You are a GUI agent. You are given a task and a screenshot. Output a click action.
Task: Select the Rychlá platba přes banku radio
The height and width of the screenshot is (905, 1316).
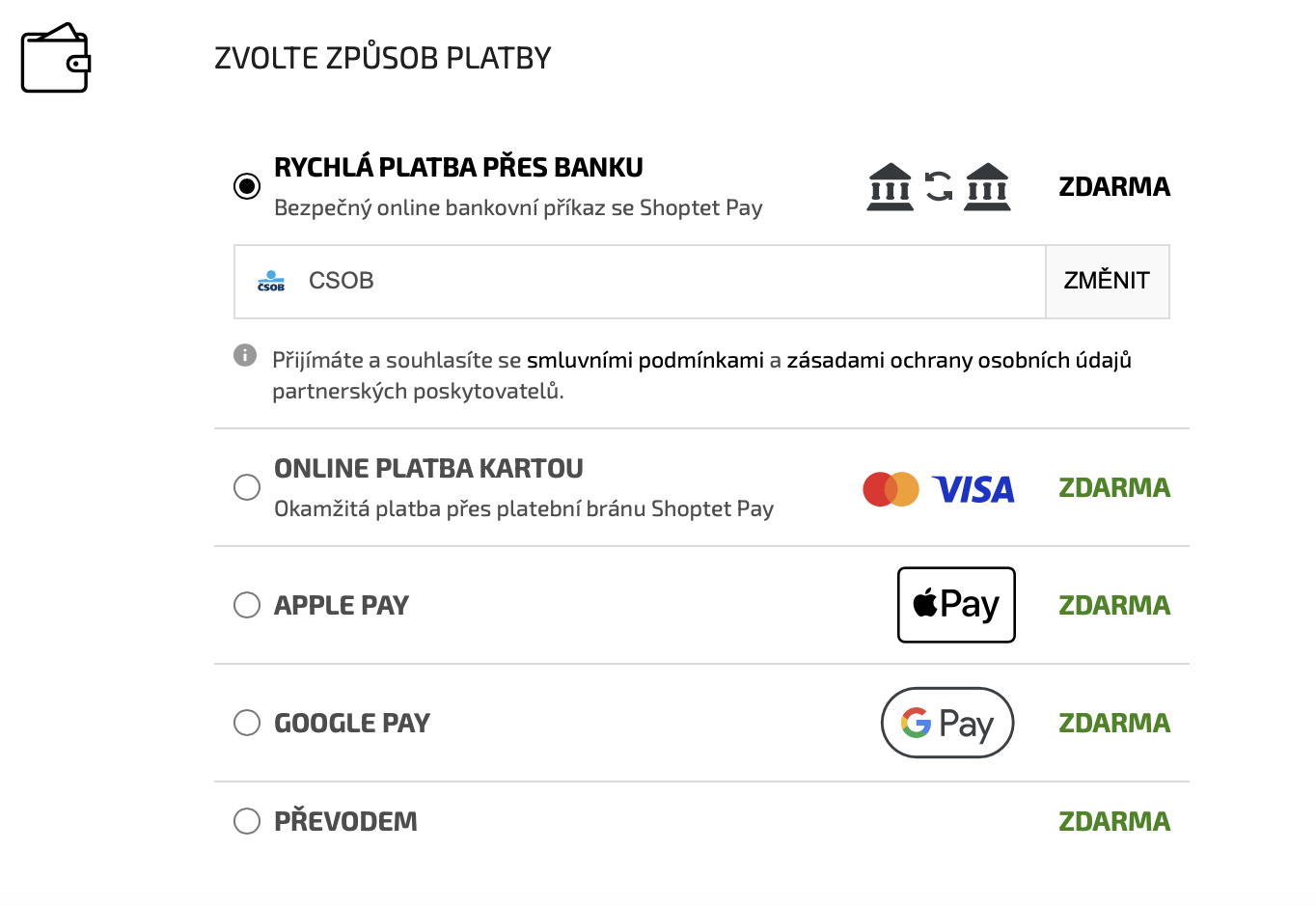(247, 185)
